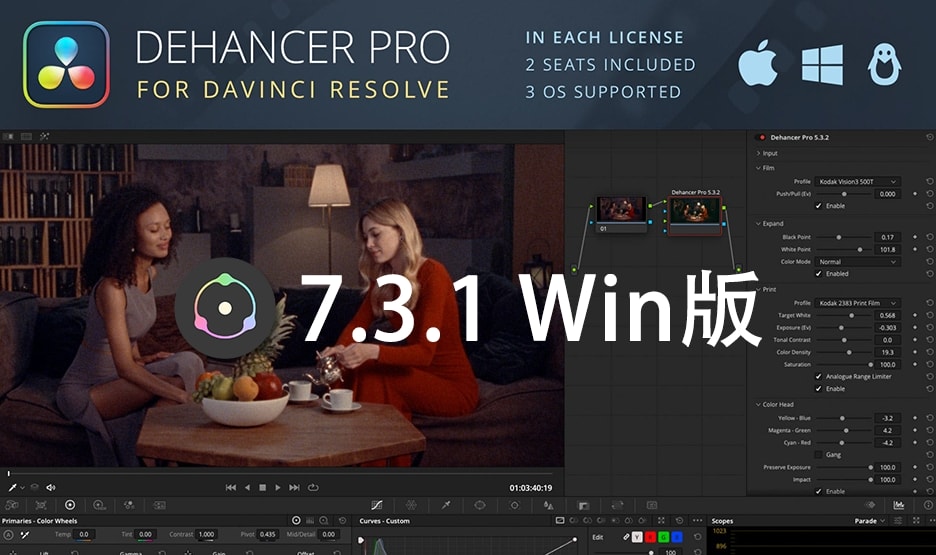Viewport: 936px width, 555px height.
Task: Open the Kodak 2383 Print Film dropdown
Action: click(858, 303)
